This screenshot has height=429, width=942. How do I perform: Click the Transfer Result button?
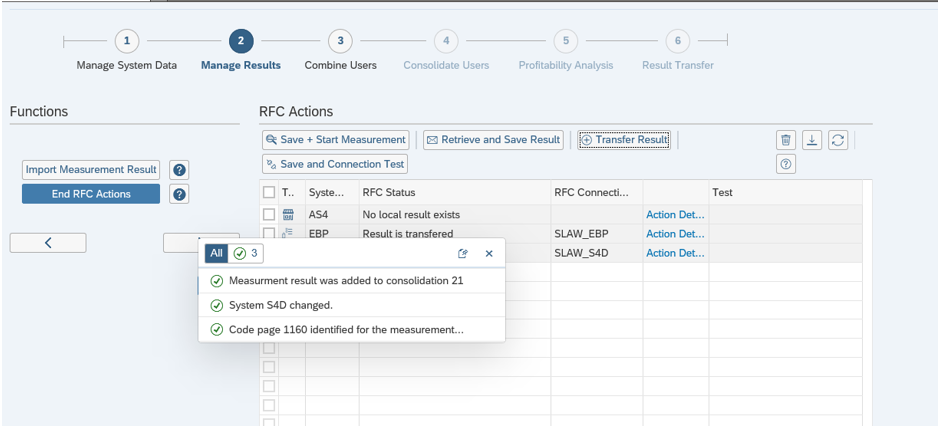coord(624,140)
